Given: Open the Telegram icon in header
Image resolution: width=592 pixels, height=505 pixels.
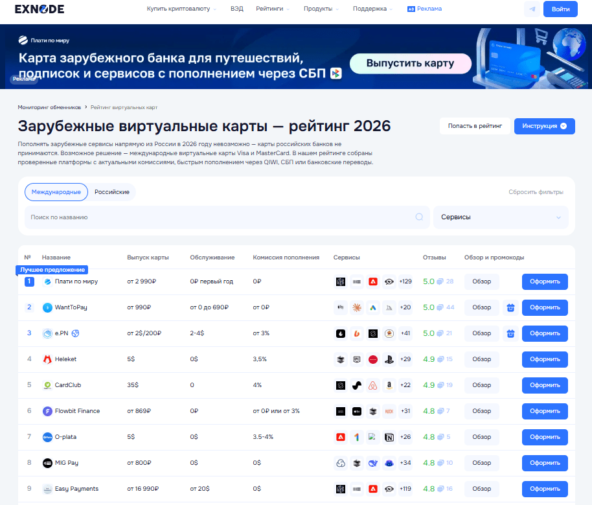Looking at the screenshot, I should [532, 9].
